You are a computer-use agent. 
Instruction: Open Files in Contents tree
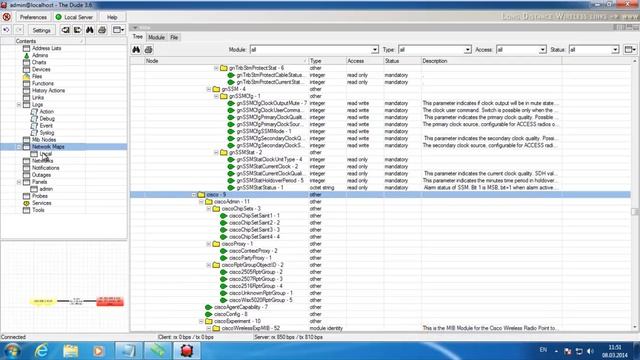(x=37, y=76)
